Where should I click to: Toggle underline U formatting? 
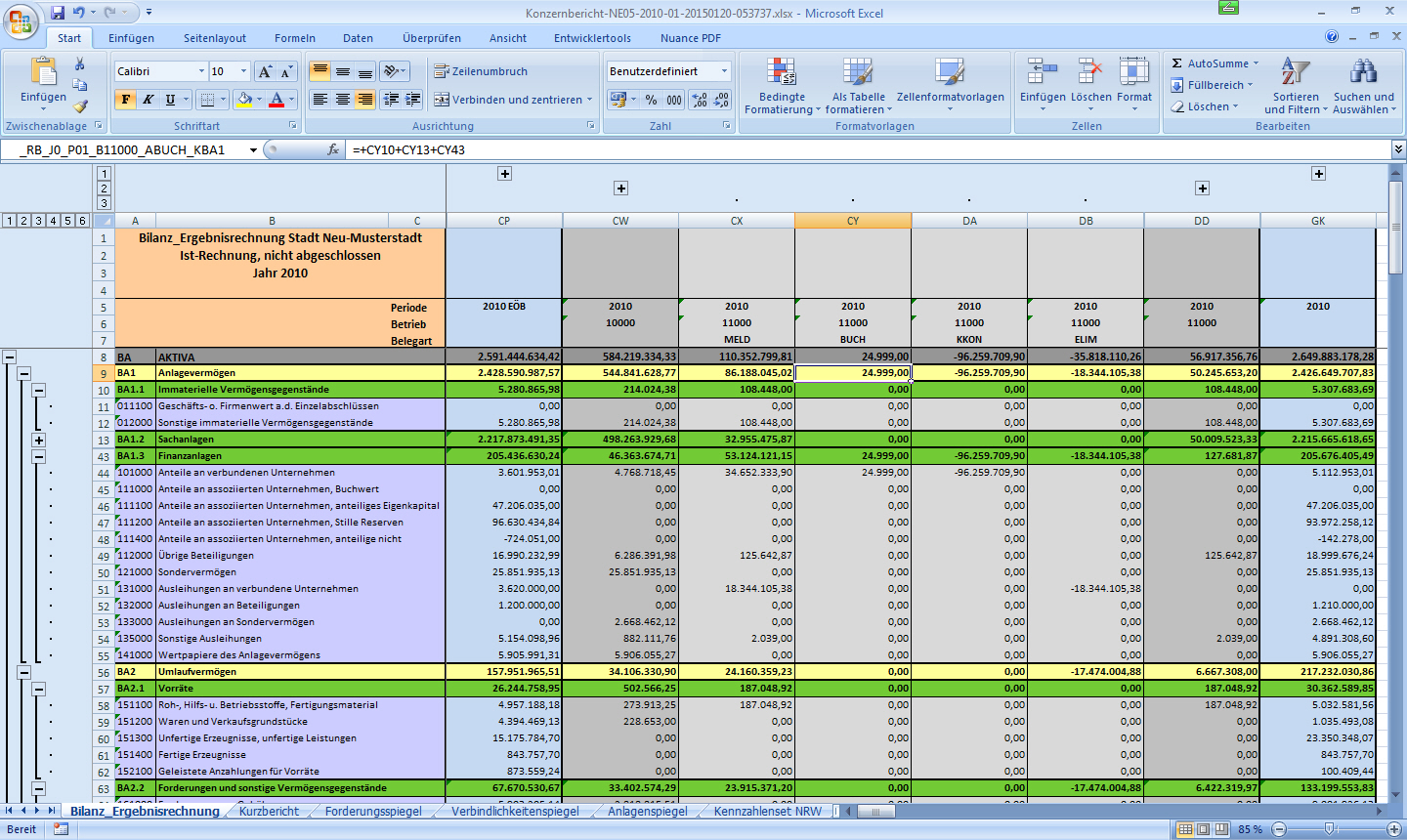(171, 100)
